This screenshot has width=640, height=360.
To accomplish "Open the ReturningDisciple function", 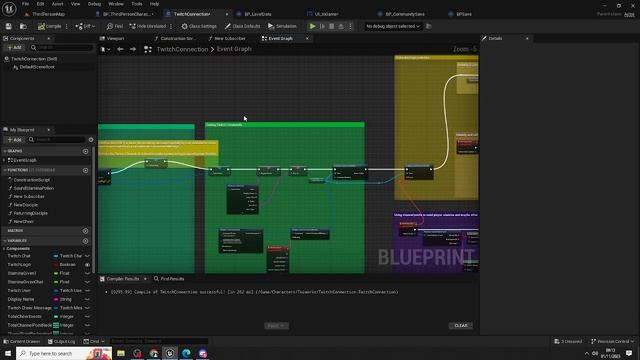I will coord(31,213).
